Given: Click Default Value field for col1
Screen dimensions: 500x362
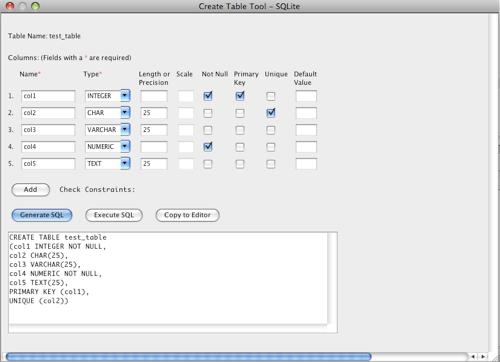Looking at the screenshot, I should 306,96.
